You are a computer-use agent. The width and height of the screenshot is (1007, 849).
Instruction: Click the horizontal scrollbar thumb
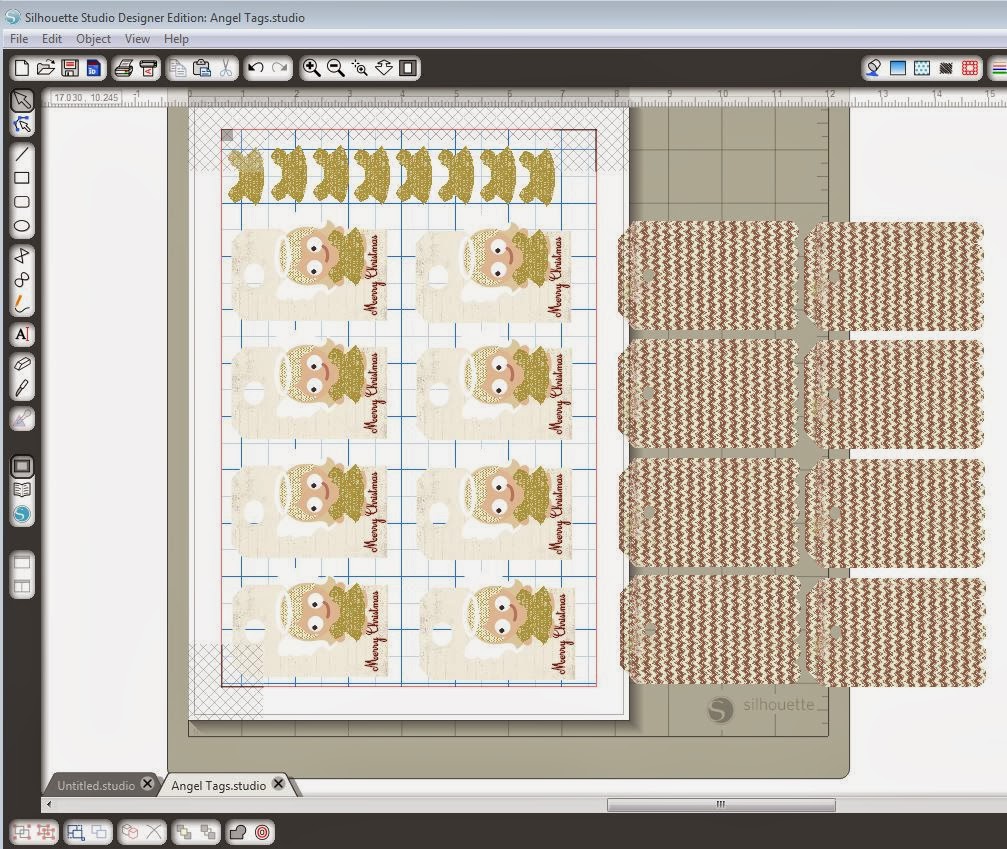click(721, 804)
